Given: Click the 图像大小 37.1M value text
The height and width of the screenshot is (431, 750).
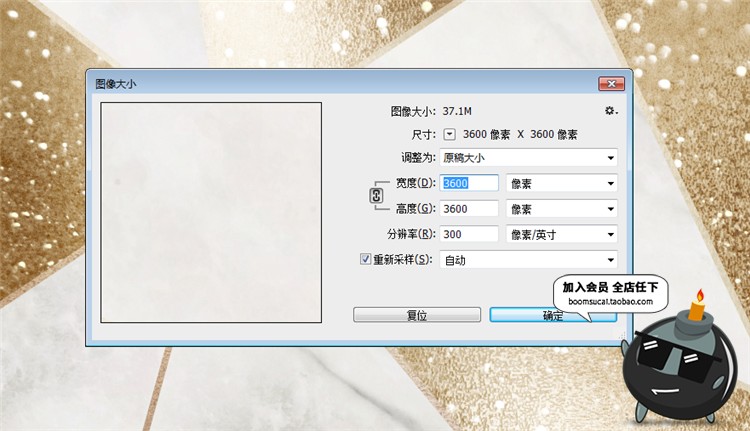Looking at the screenshot, I should pos(457,111).
